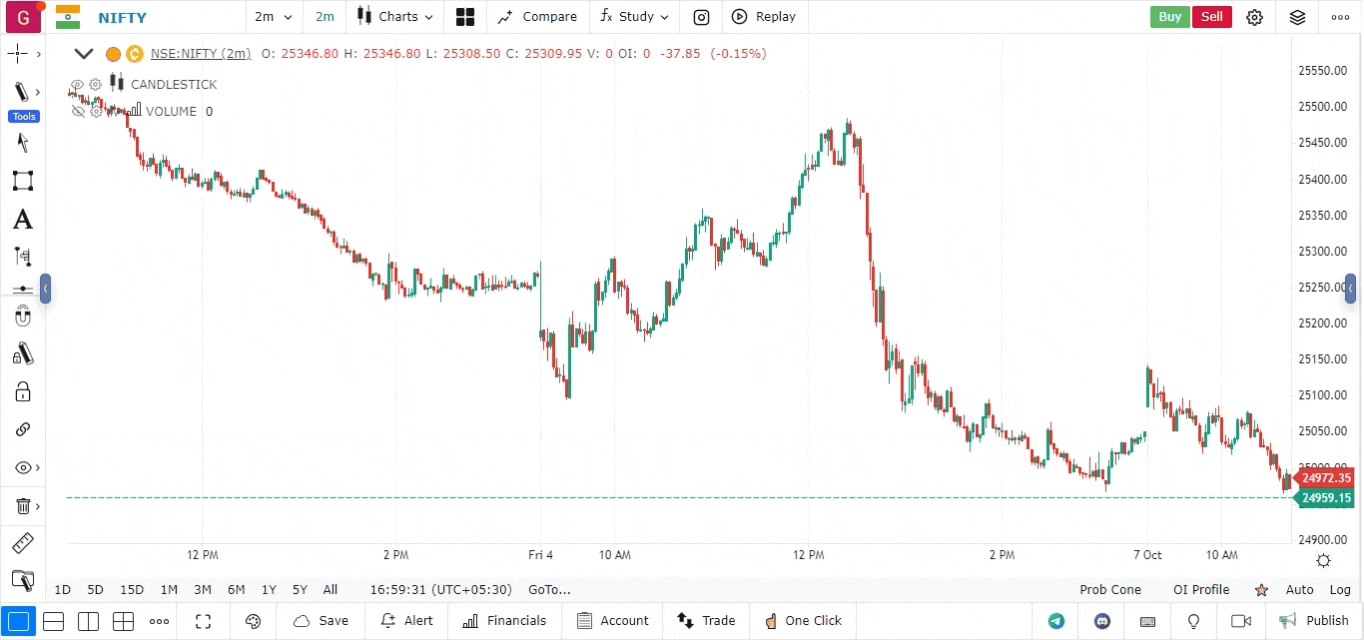Open the Study indicators dropdown
Image resolution: width=1364 pixels, height=640 pixels.
(x=634, y=17)
